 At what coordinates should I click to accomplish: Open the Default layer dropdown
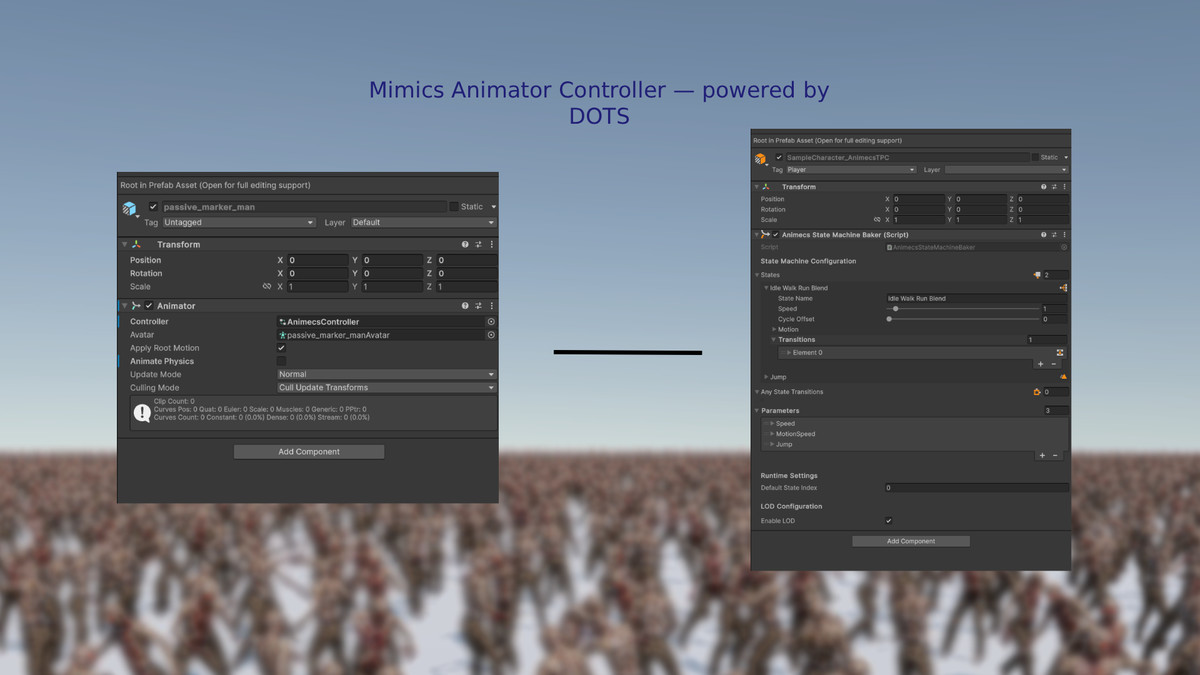[422, 222]
